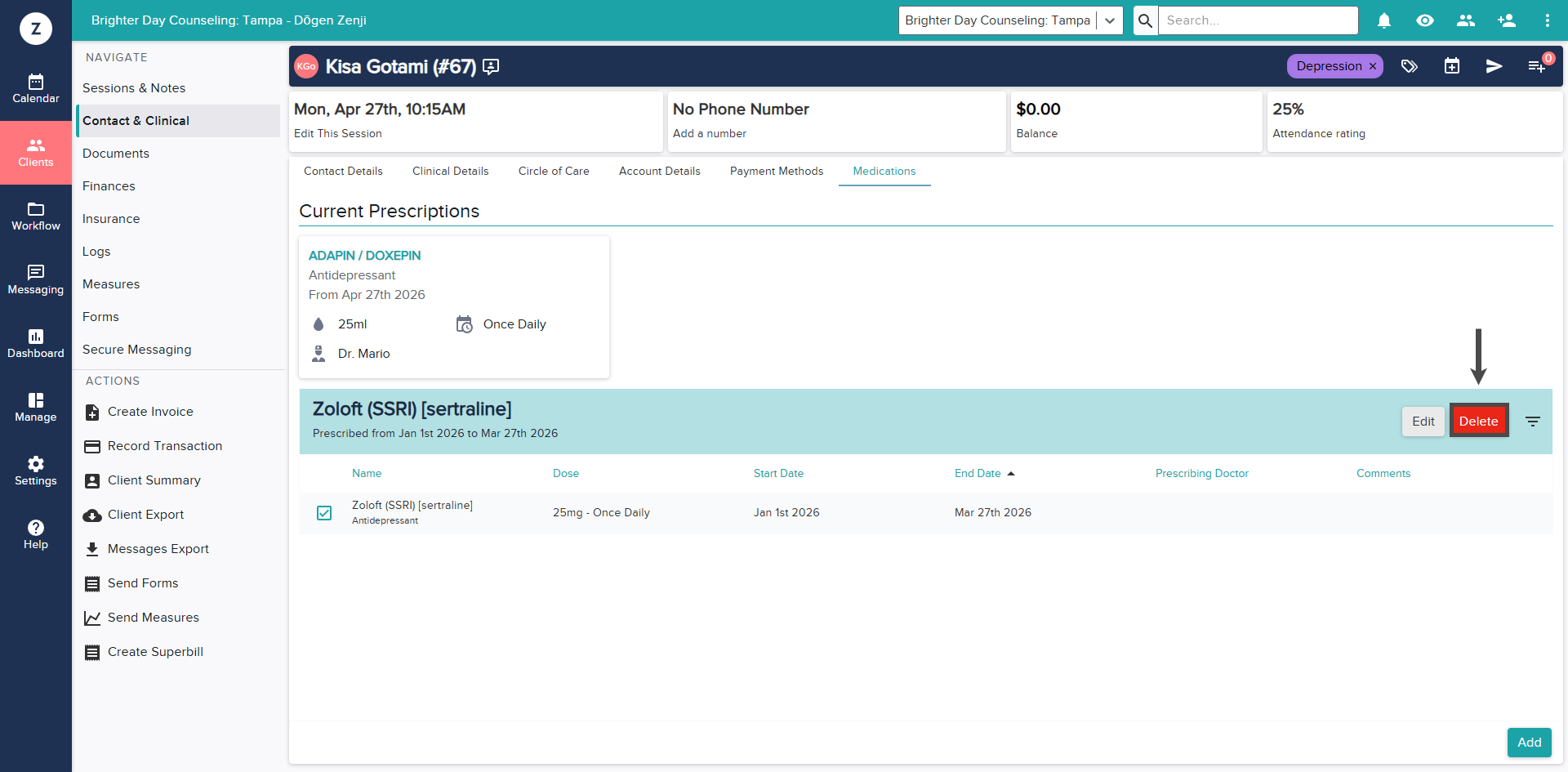1568x772 pixels.
Task: Switch to Payment Methods tab
Action: coord(777,172)
